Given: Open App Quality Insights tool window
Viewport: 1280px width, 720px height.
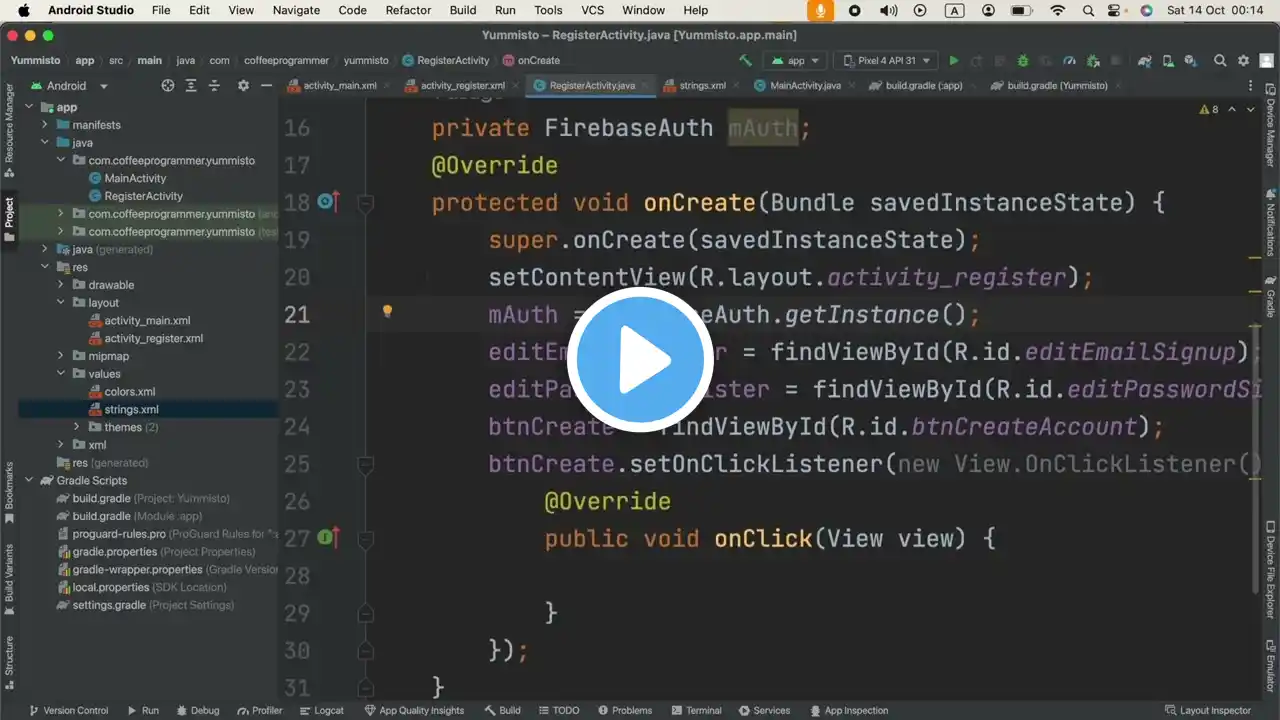Looking at the screenshot, I should (x=414, y=711).
